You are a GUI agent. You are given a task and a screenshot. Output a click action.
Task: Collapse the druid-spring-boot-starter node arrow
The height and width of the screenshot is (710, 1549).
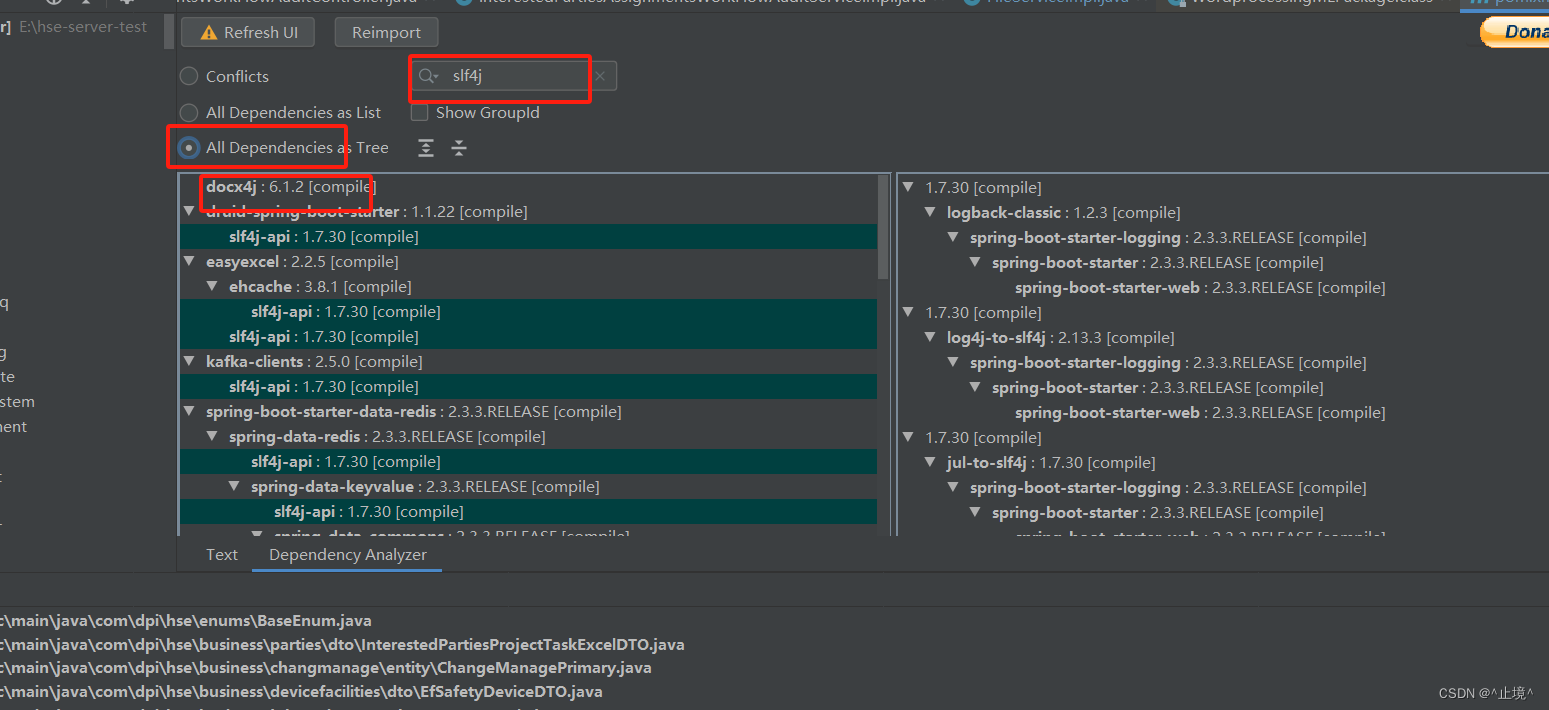(189, 212)
